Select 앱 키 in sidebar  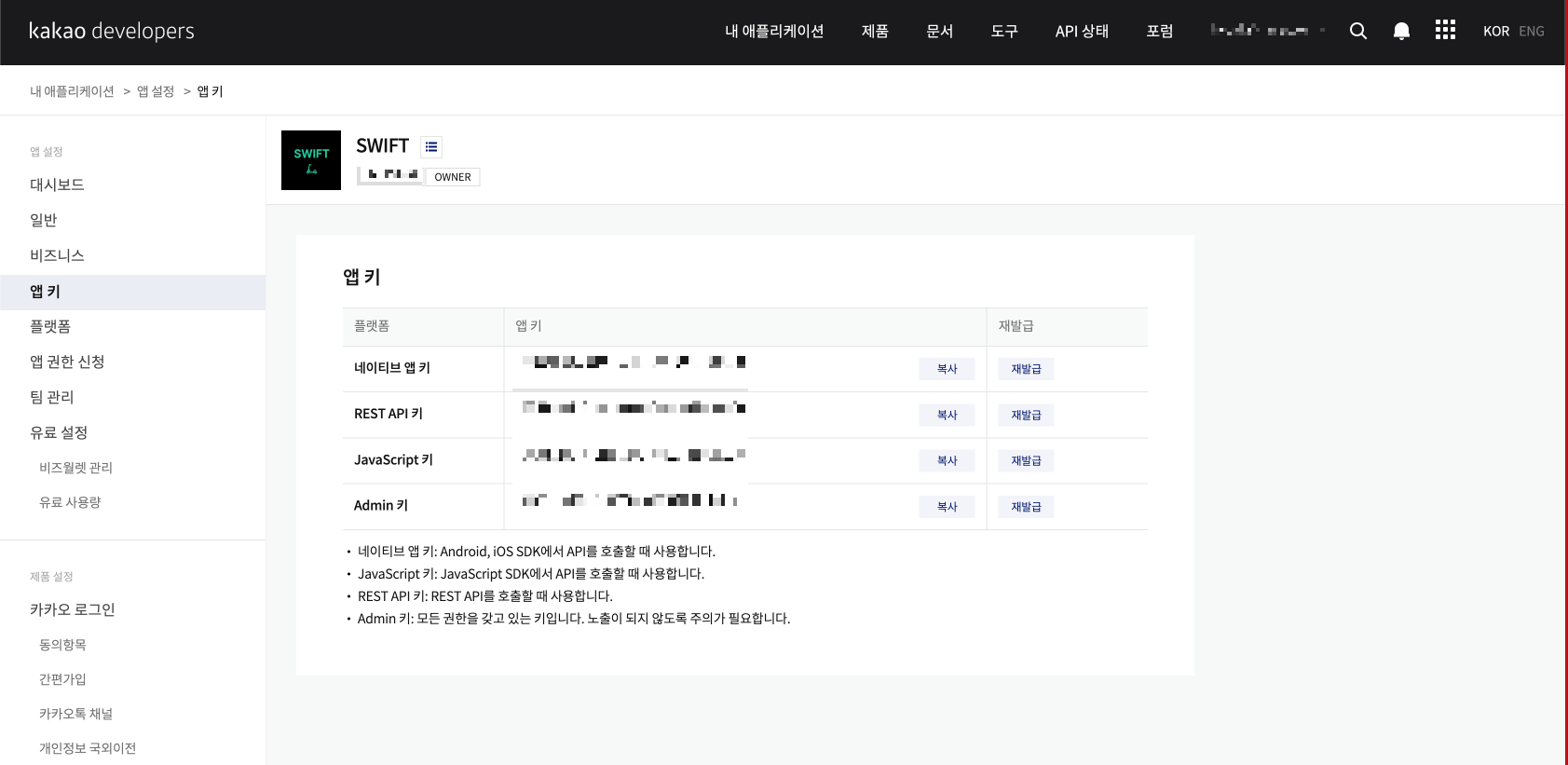tap(132, 292)
